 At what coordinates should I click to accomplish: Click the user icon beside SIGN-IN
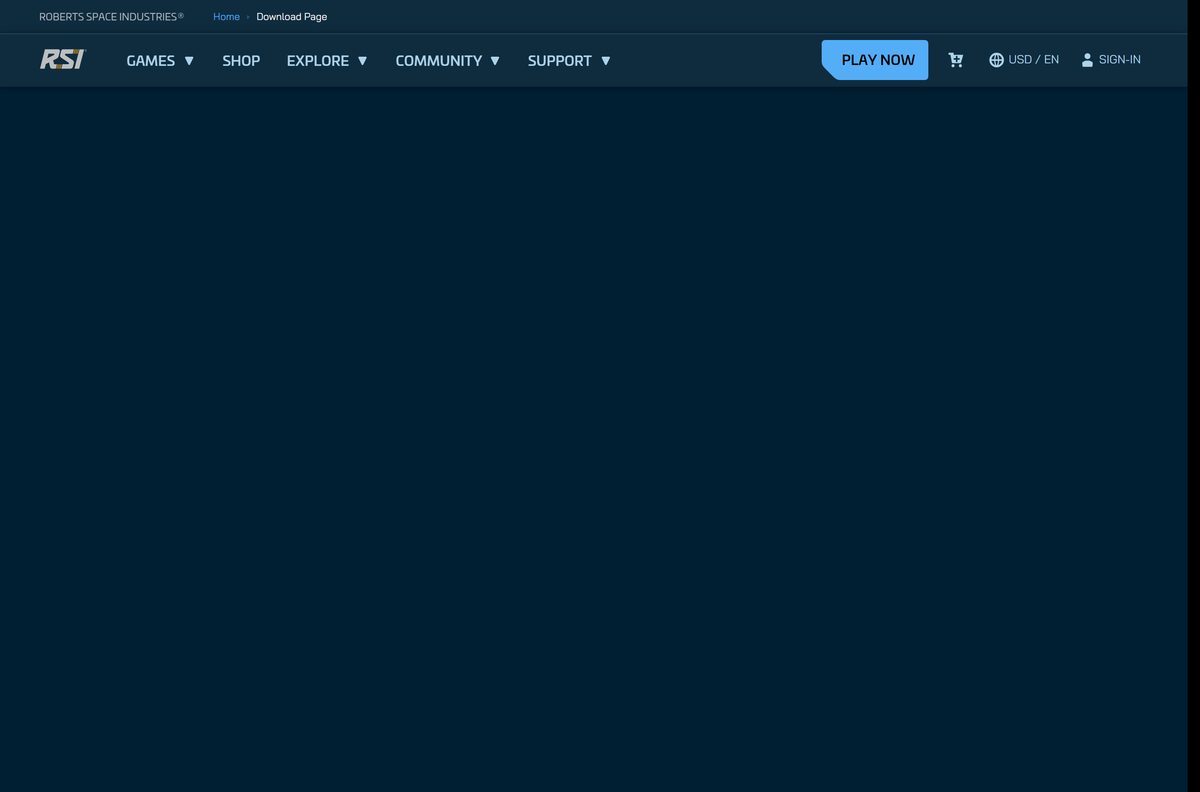pos(1087,60)
